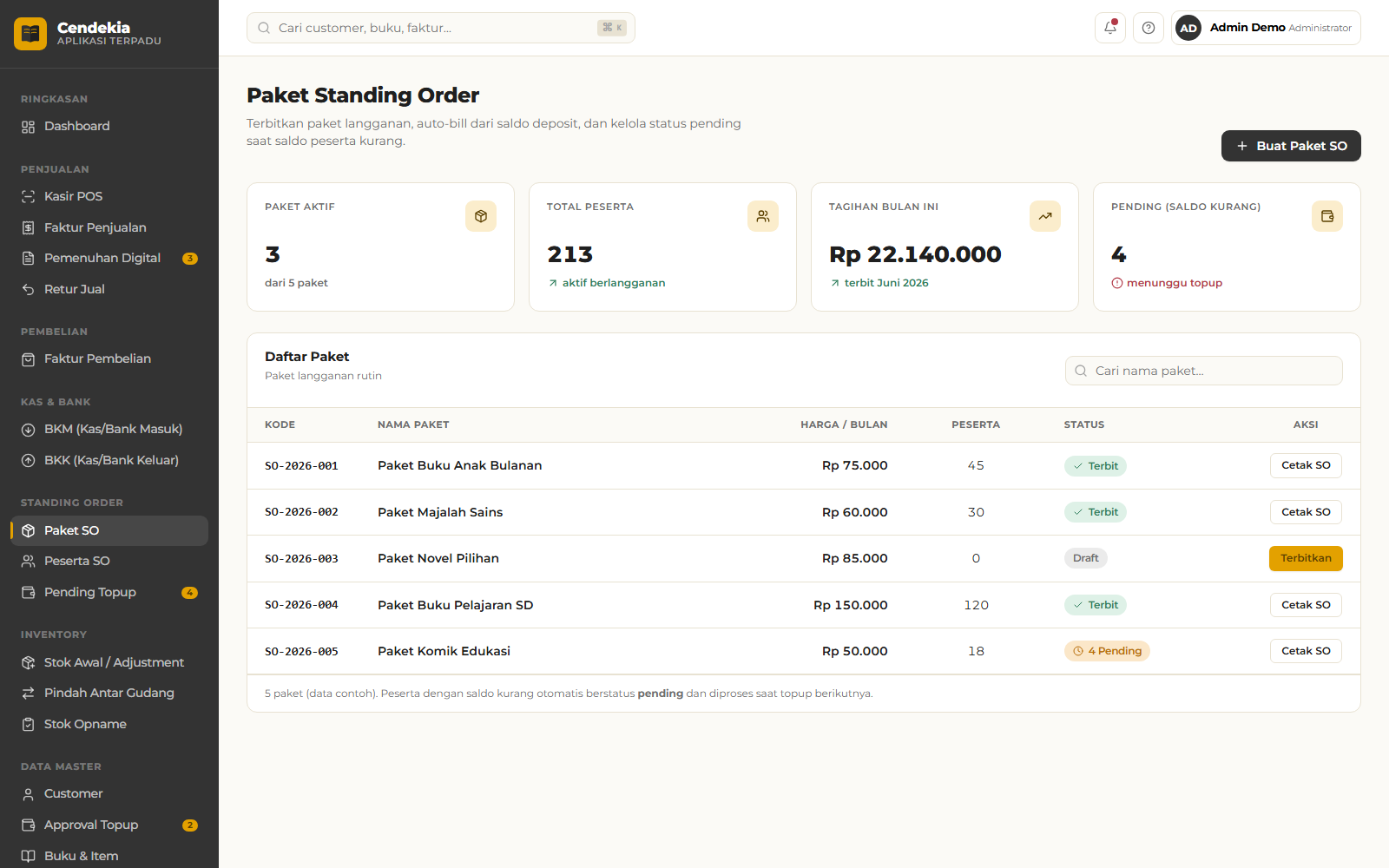
Task: Click the Total Peserta people icon
Action: 763,216
